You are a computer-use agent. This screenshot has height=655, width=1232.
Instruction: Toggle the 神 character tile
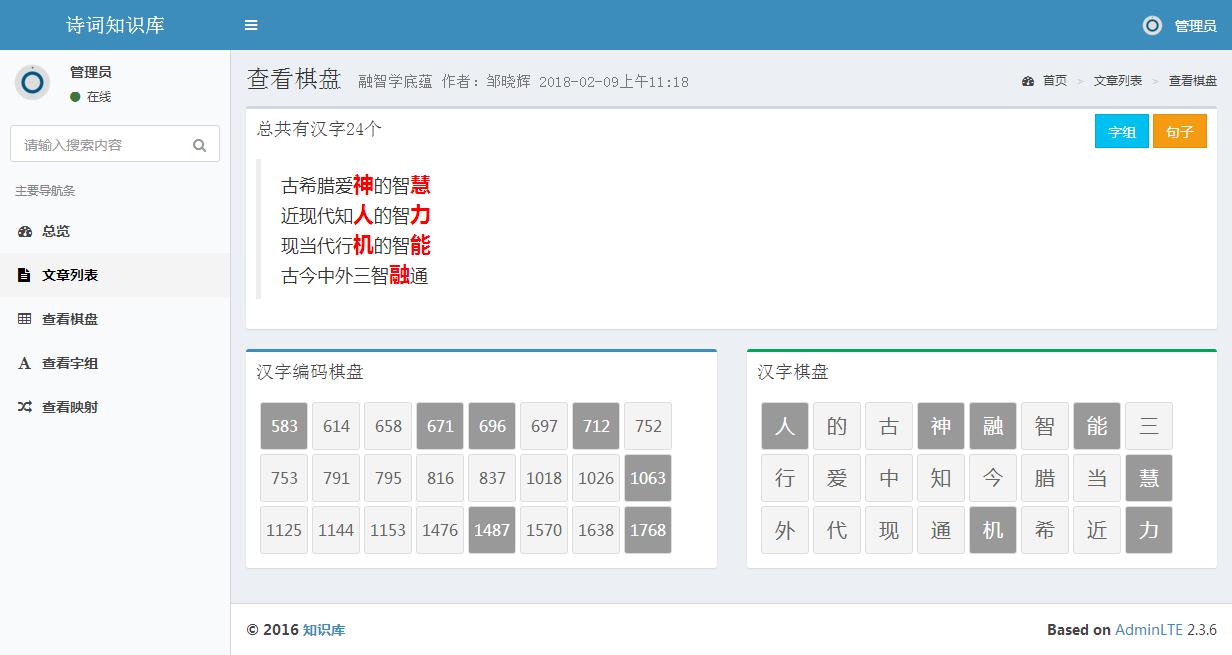(941, 426)
